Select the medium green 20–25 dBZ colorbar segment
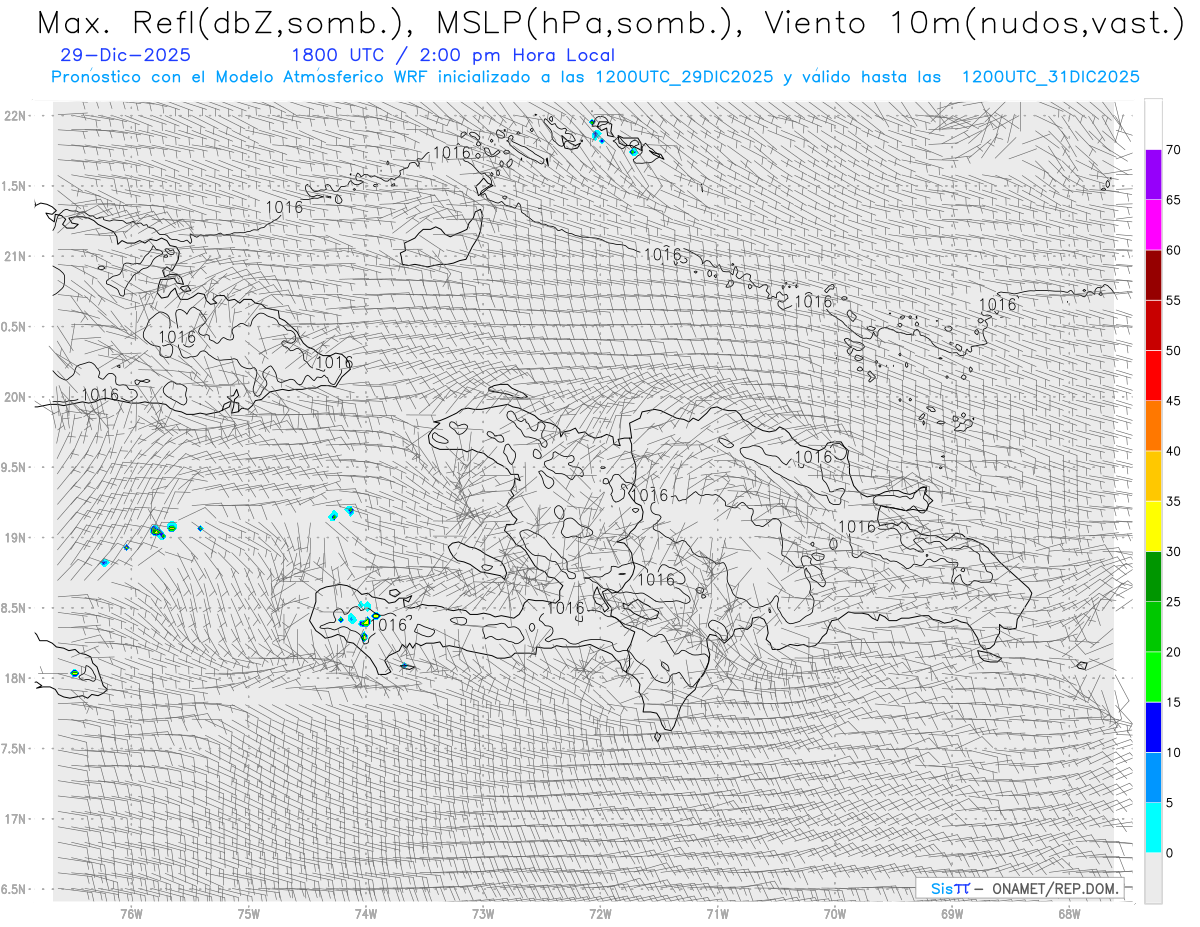 tap(1153, 627)
